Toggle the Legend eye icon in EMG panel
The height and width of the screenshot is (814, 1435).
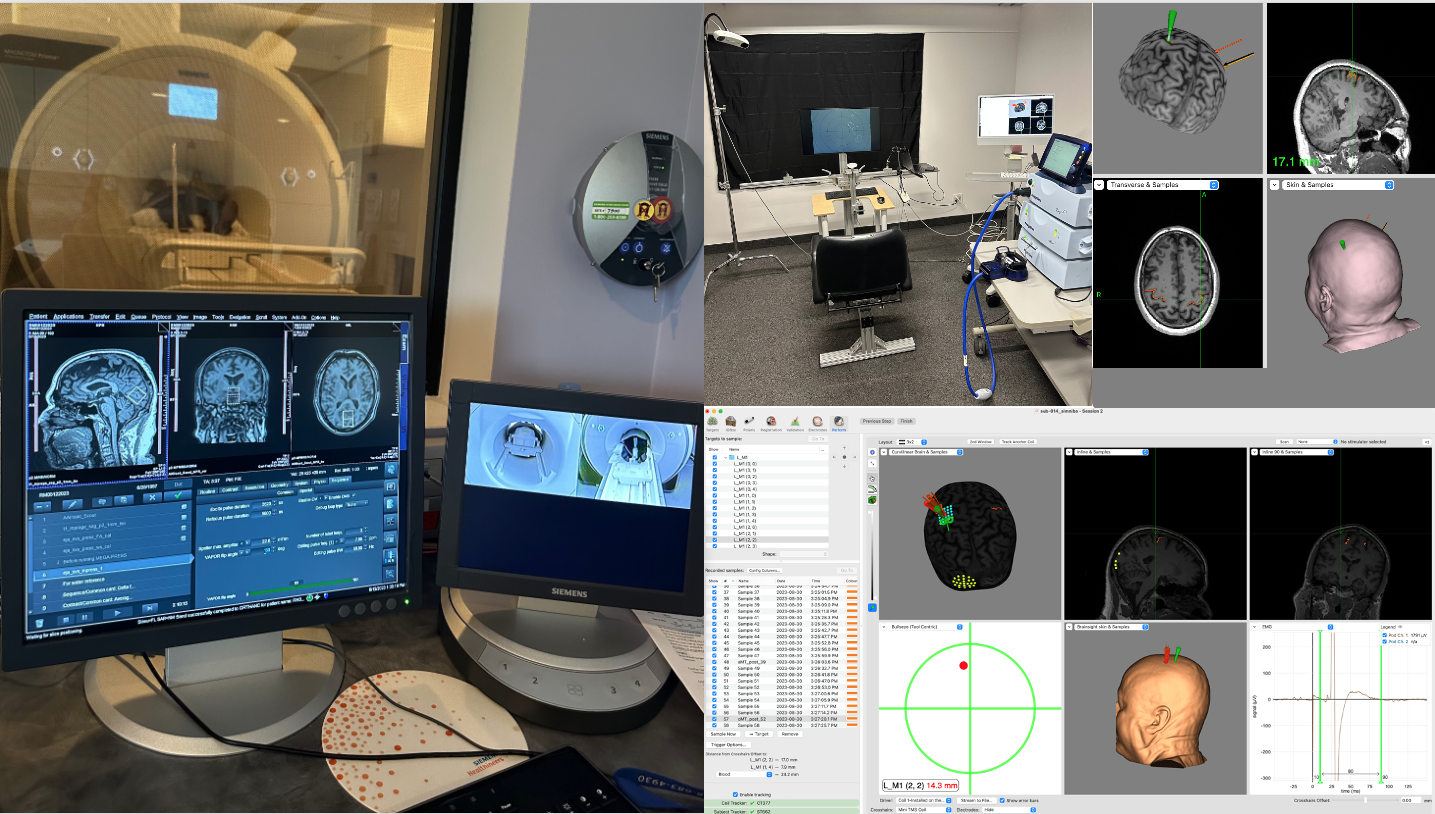tap(1400, 627)
